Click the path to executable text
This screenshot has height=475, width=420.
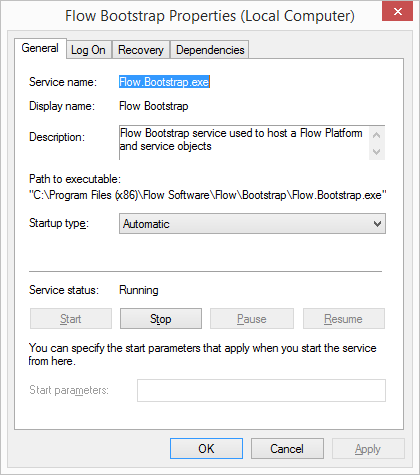[208, 195]
